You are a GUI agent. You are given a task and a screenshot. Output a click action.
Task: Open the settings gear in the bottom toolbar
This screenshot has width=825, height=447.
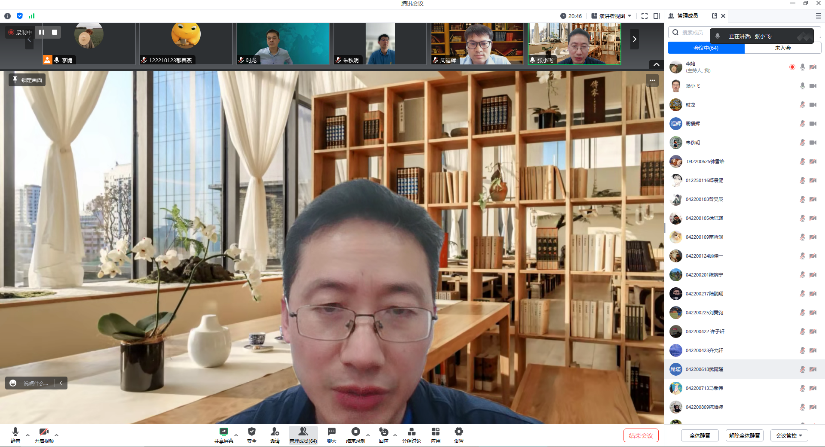coord(459,432)
